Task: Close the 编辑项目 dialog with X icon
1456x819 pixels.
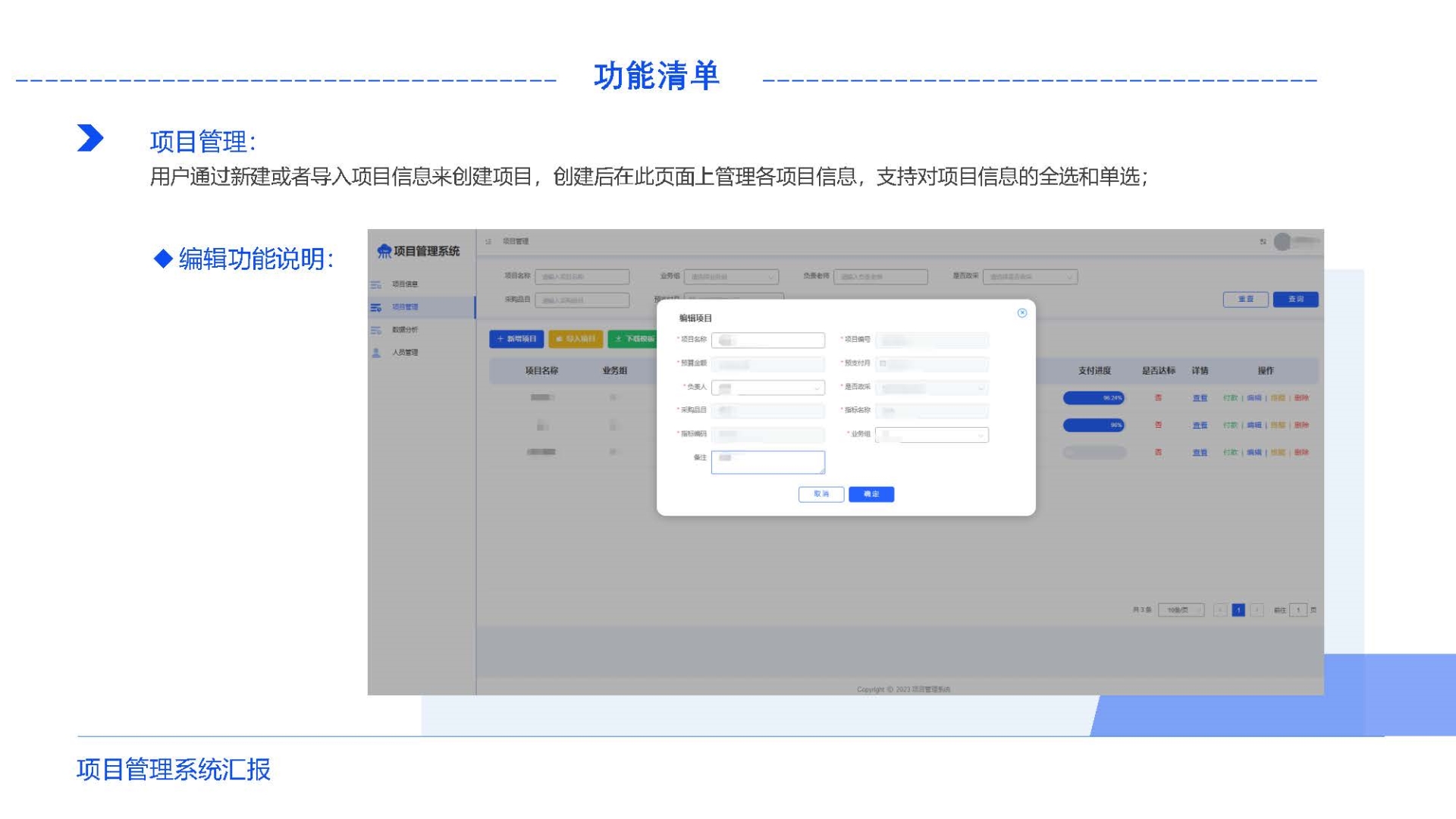Action: (1021, 313)
